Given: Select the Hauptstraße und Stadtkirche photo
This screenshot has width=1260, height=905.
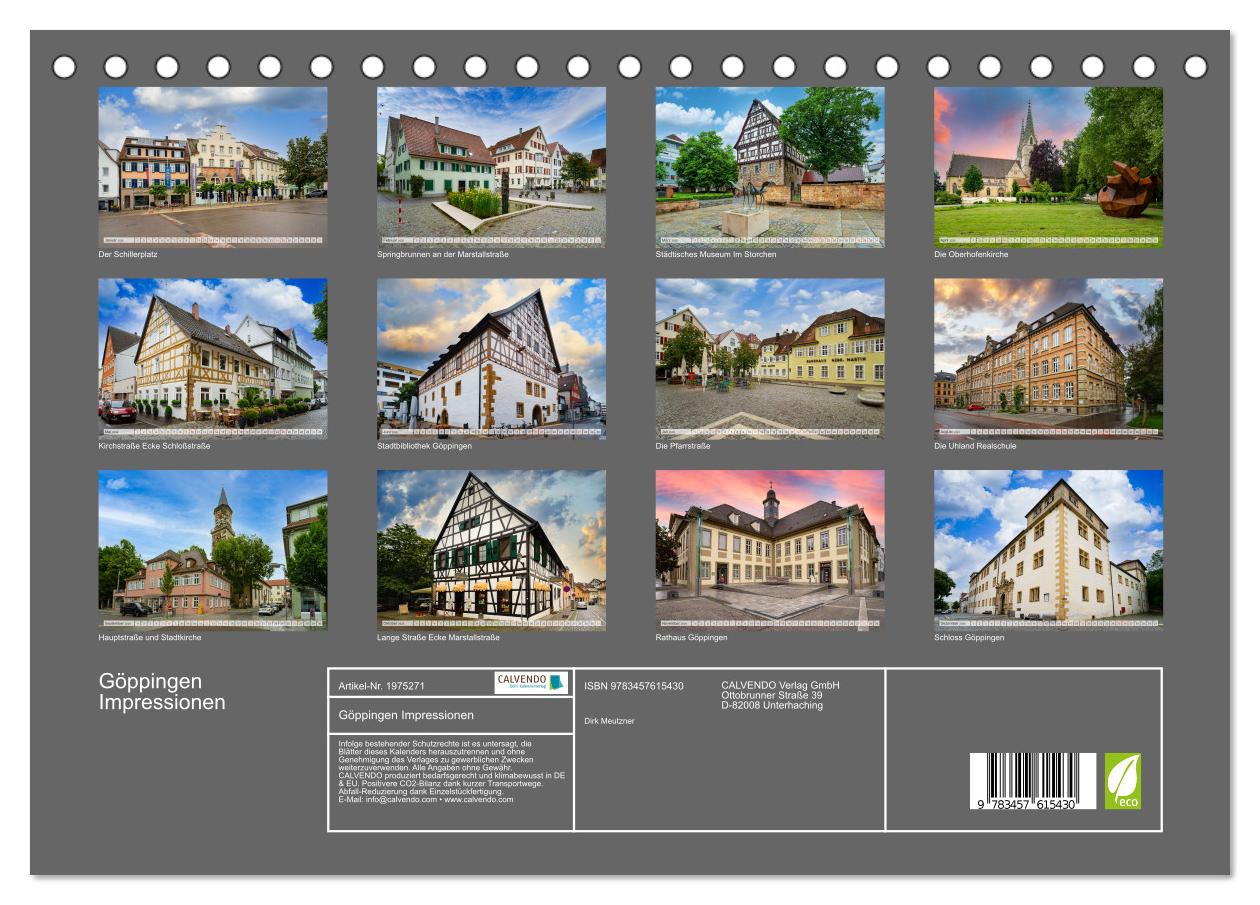Looking at the screenshot, I should 212,550.
